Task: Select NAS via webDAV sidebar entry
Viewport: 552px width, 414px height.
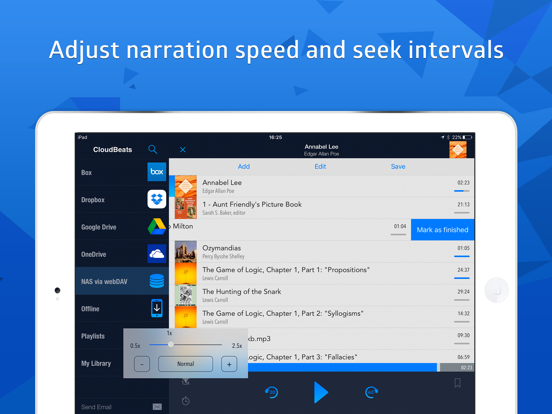Action: 122,281
